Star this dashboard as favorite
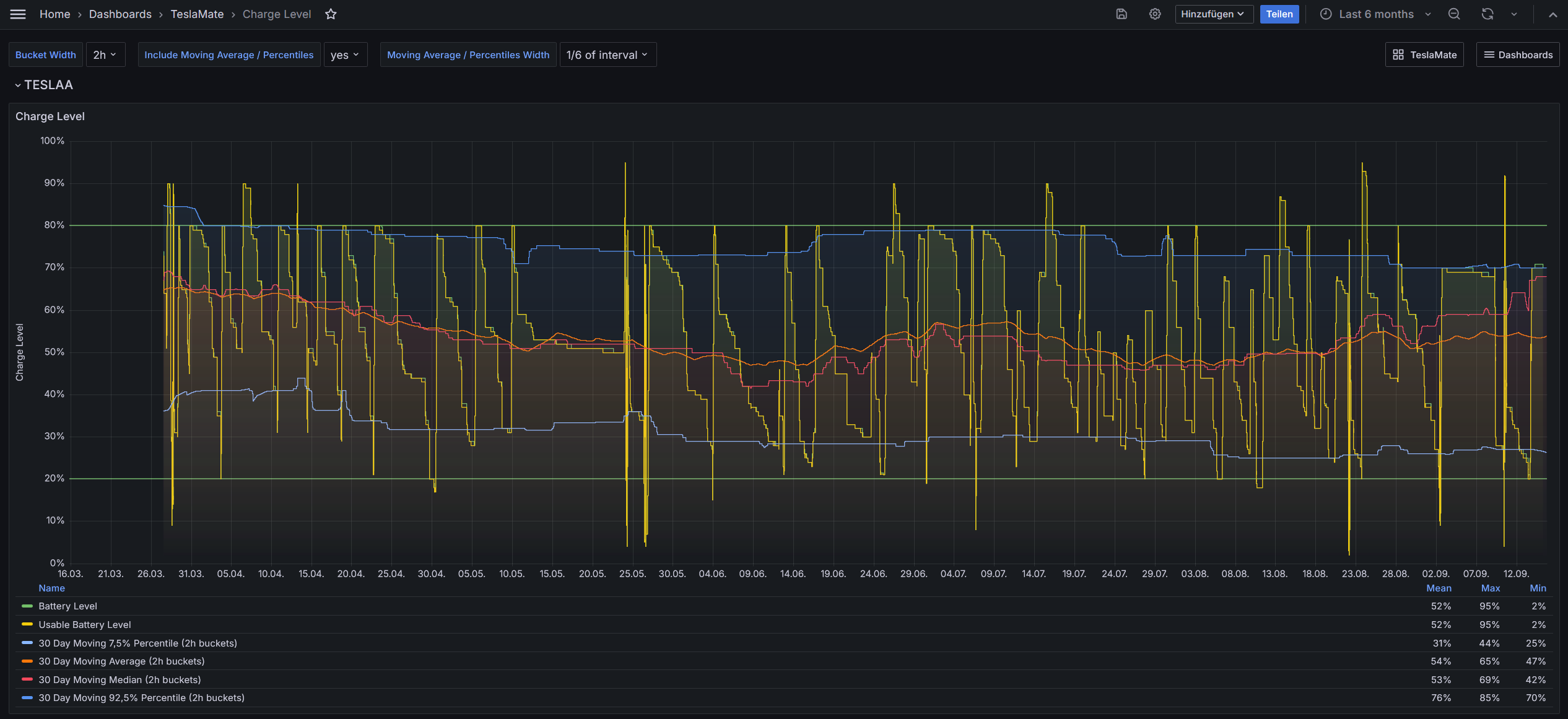Viewport: 1568px width, 719px height. (331, 14)
